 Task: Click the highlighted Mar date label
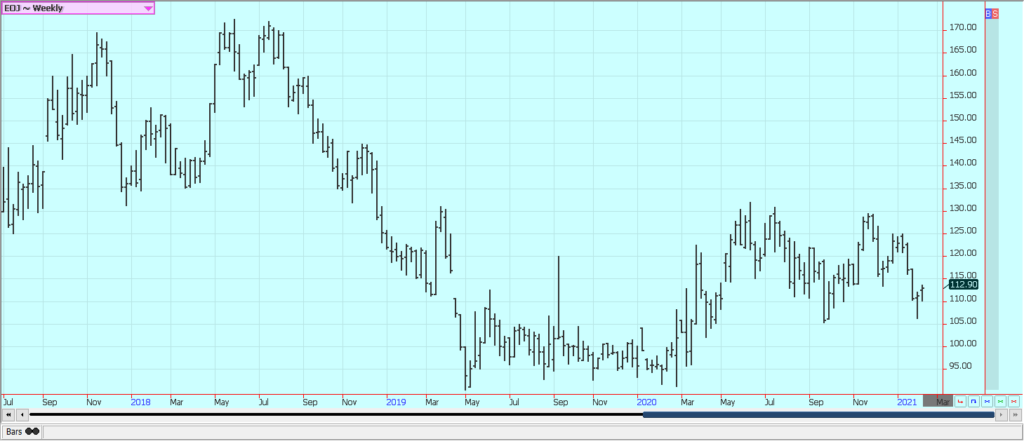937,401
